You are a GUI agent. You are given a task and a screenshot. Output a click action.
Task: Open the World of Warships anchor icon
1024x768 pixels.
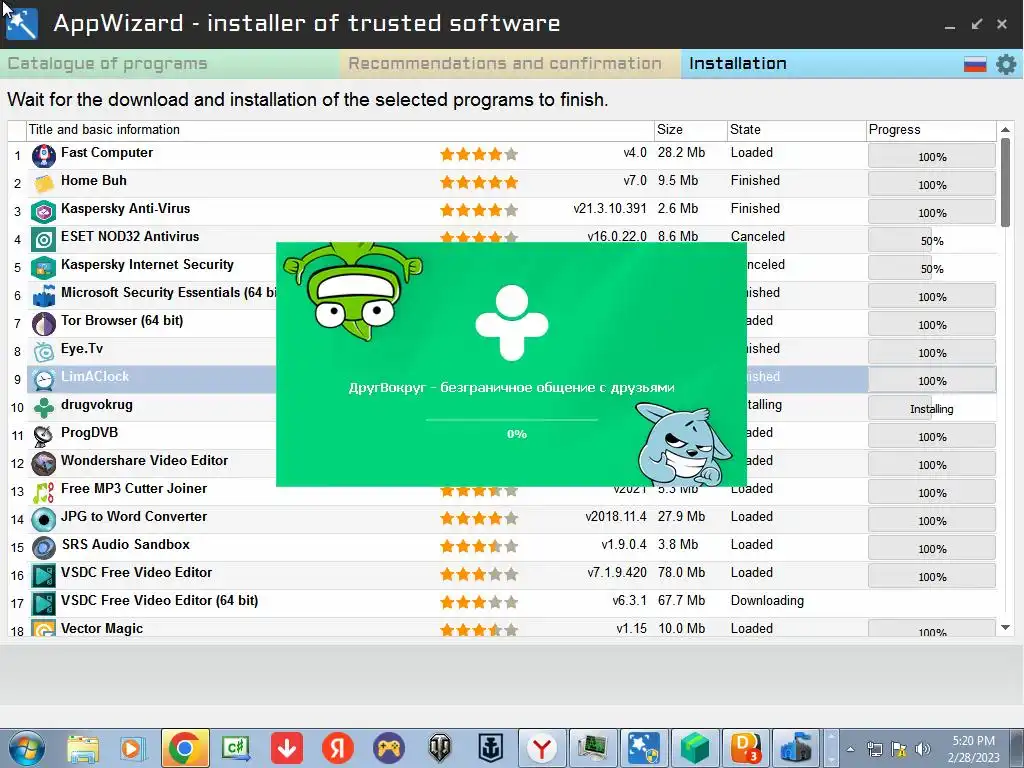tap(490, 748)
